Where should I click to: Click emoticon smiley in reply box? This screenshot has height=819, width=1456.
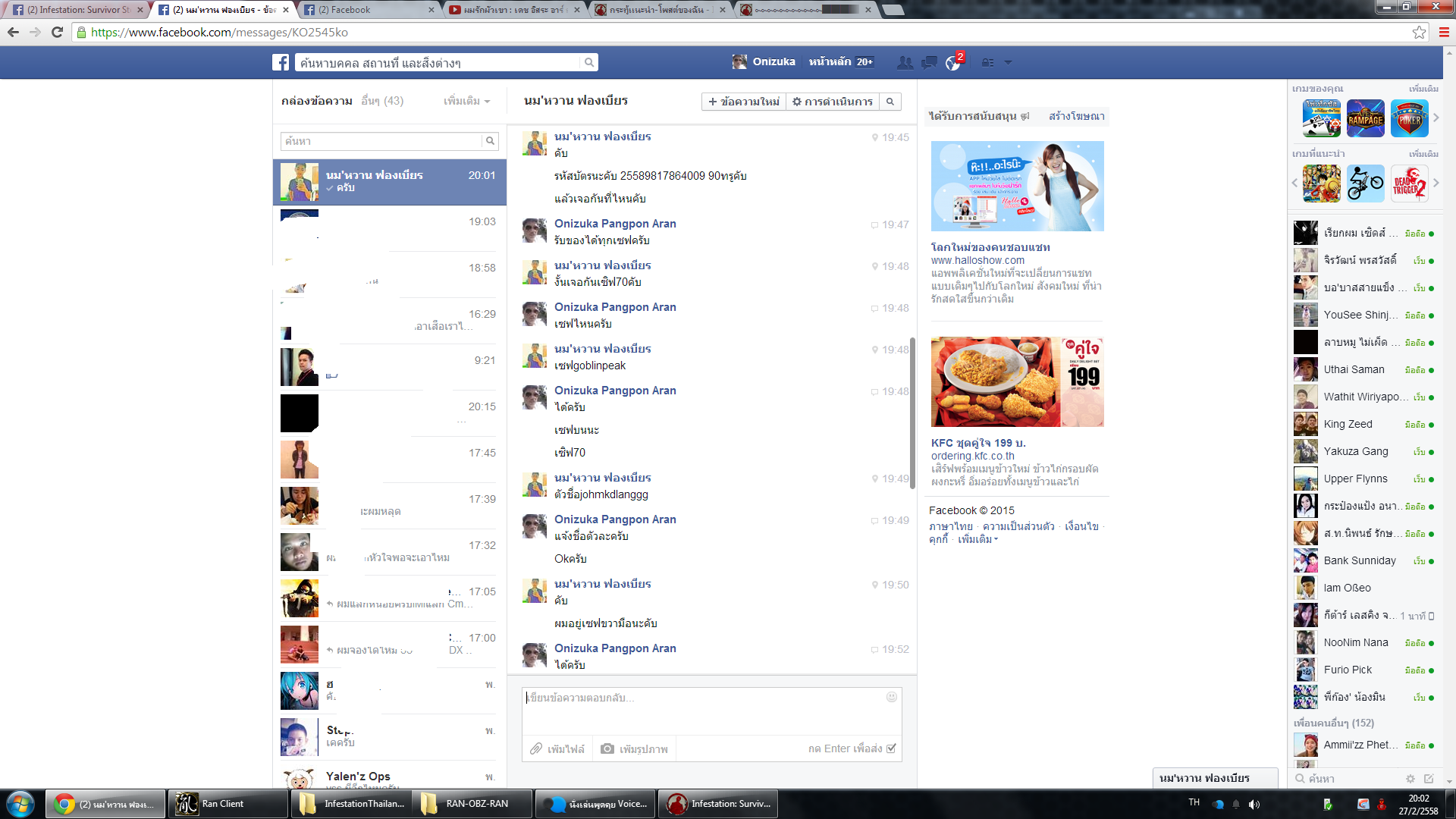(x=892, y=697)
